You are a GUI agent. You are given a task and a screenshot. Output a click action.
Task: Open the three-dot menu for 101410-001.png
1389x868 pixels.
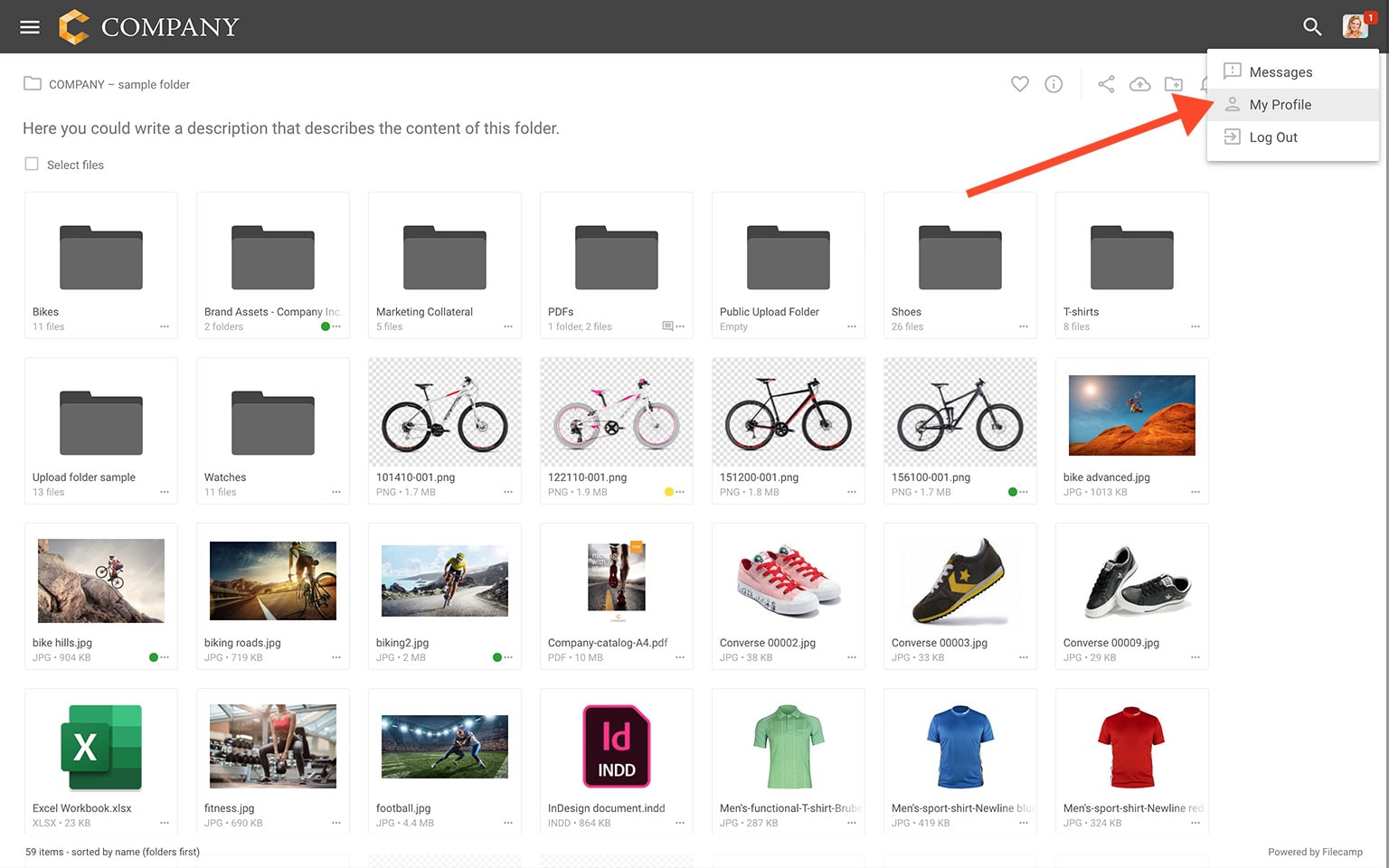pos(508,492)
